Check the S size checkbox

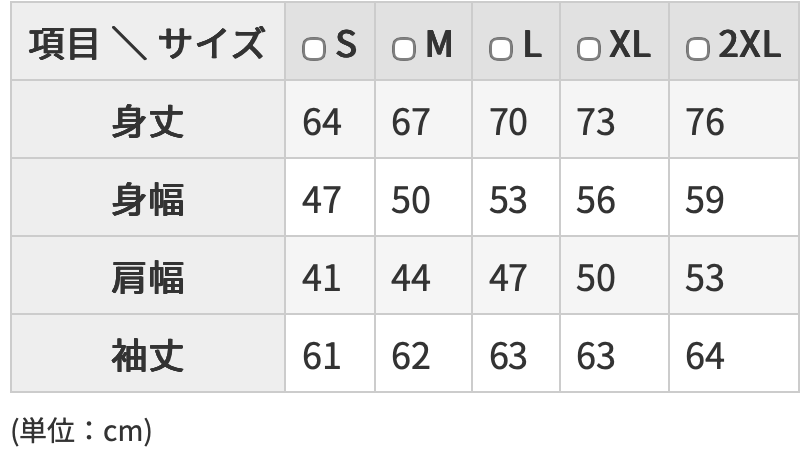coord(314,49)
